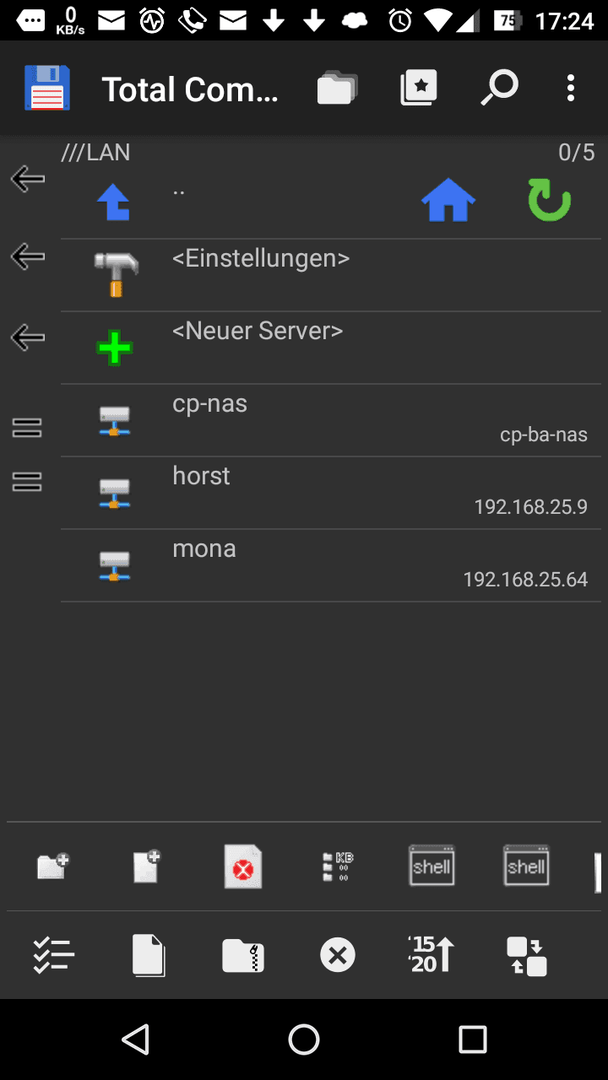608x1080 pixels.
Task: Tap the search magnifier icon
Action: (x=499, y=88)
